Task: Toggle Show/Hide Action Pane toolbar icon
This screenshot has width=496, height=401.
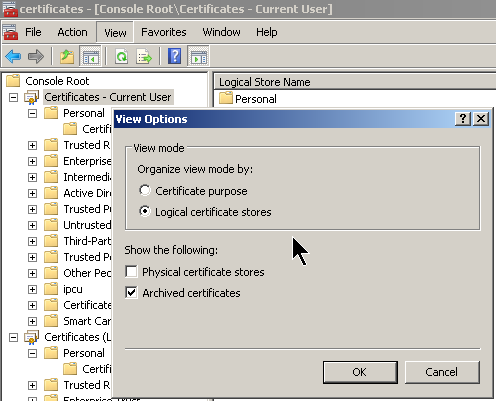Action: point(199,56)
